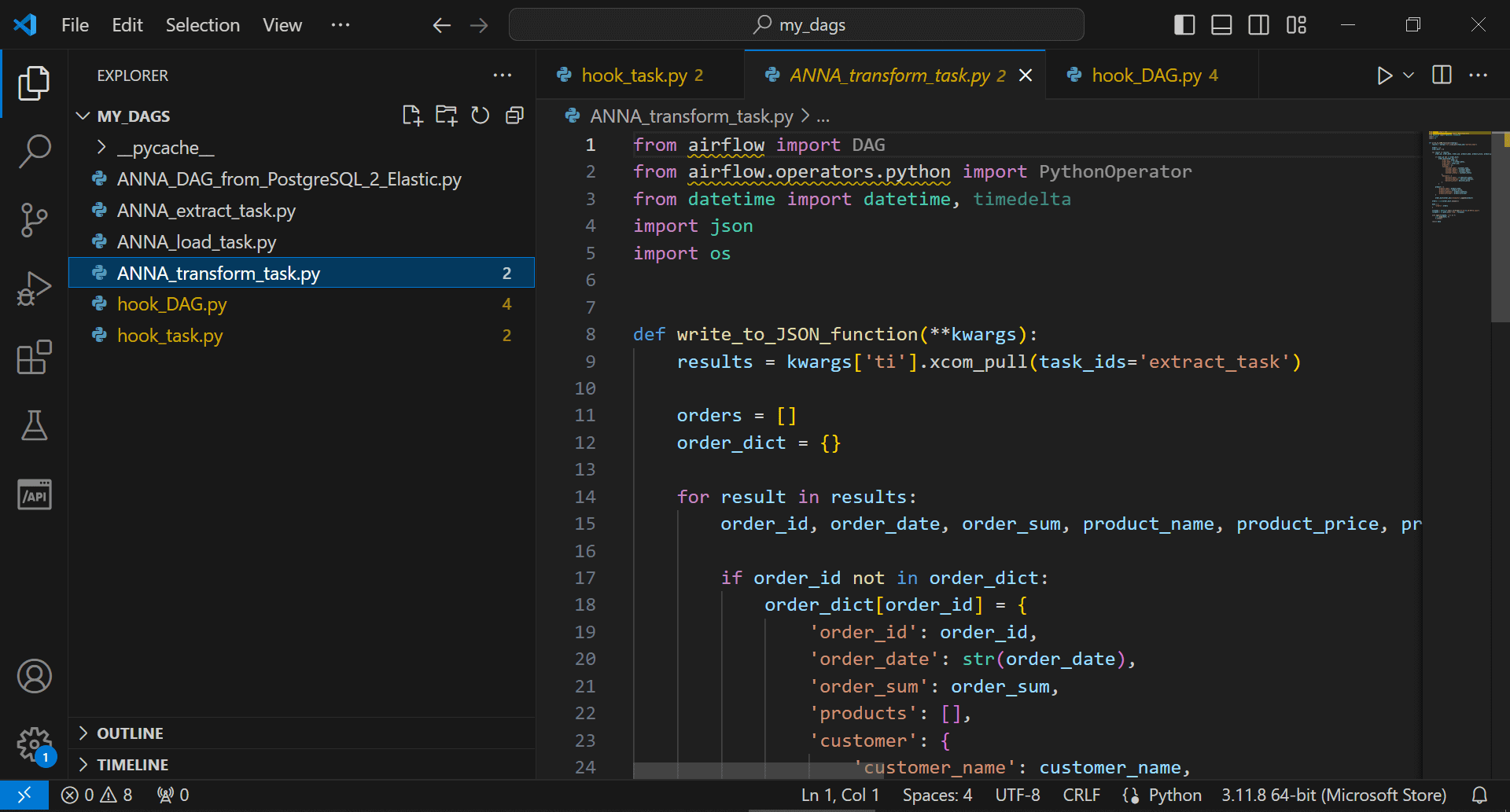This screenshot has height=812, width=1510.
Task: Toggle the primary side bar visibility
Action: [x=1184, y=25]
